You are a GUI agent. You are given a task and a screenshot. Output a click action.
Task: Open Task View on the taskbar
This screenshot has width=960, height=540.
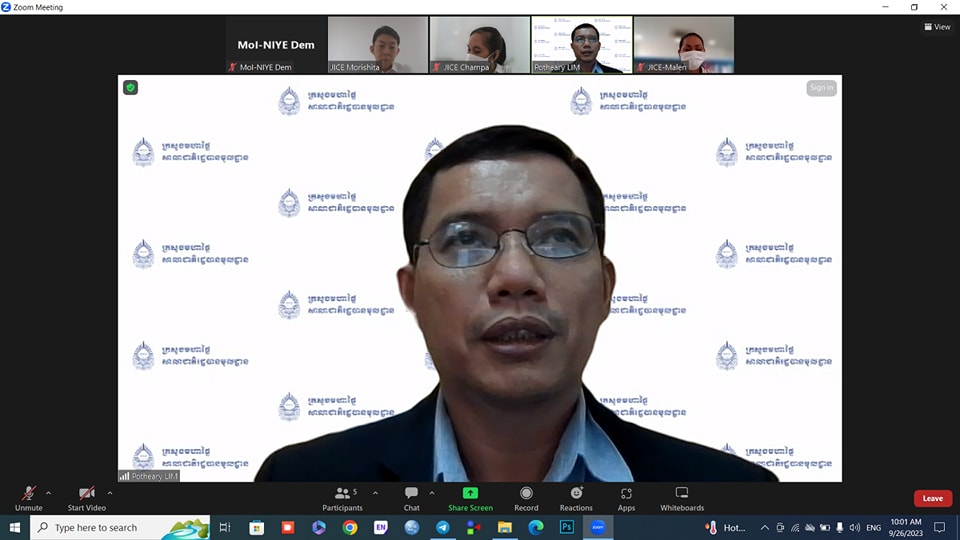225,527
